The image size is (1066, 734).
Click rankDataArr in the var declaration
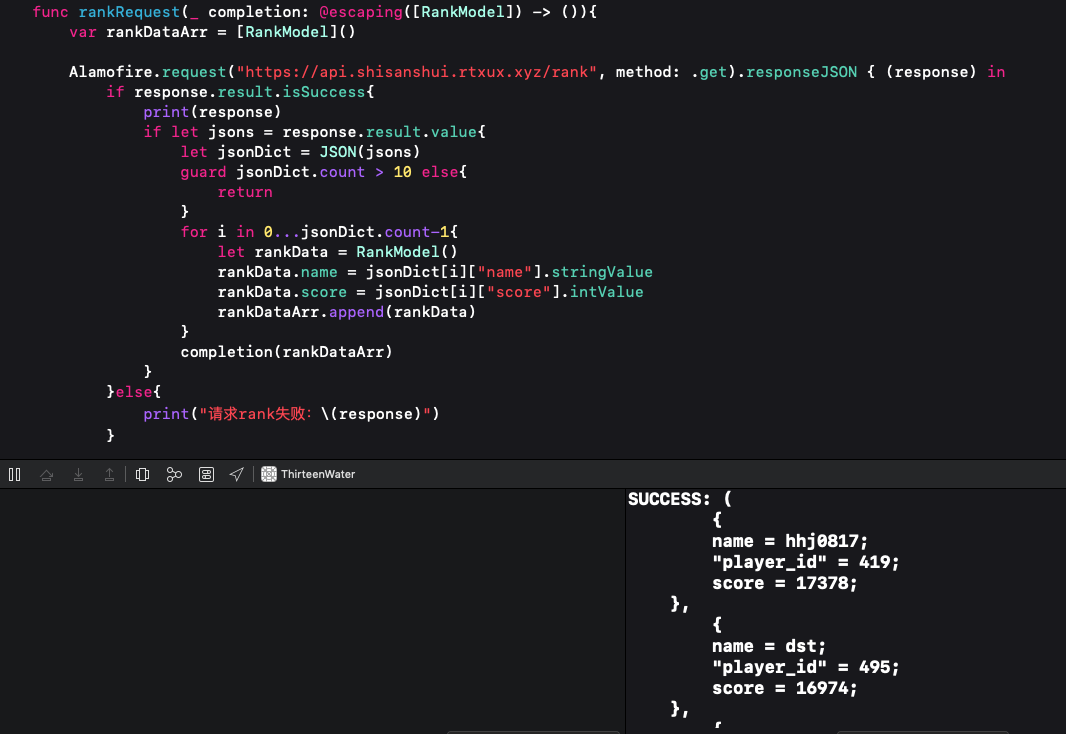point(156,32)
